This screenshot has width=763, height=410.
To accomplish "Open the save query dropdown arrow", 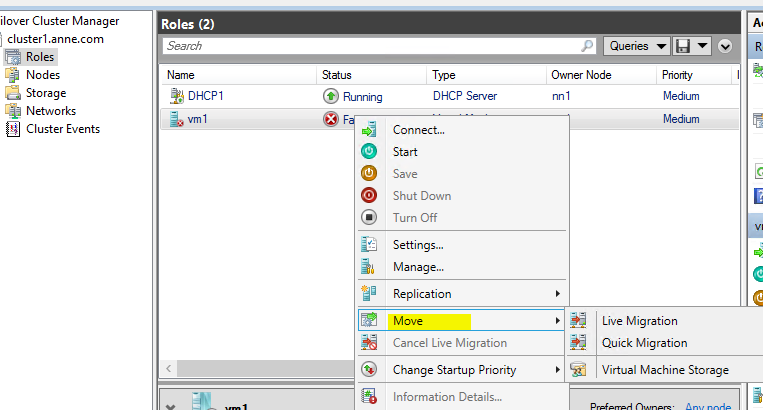I will pyautogui.click(x=702, y=46).
